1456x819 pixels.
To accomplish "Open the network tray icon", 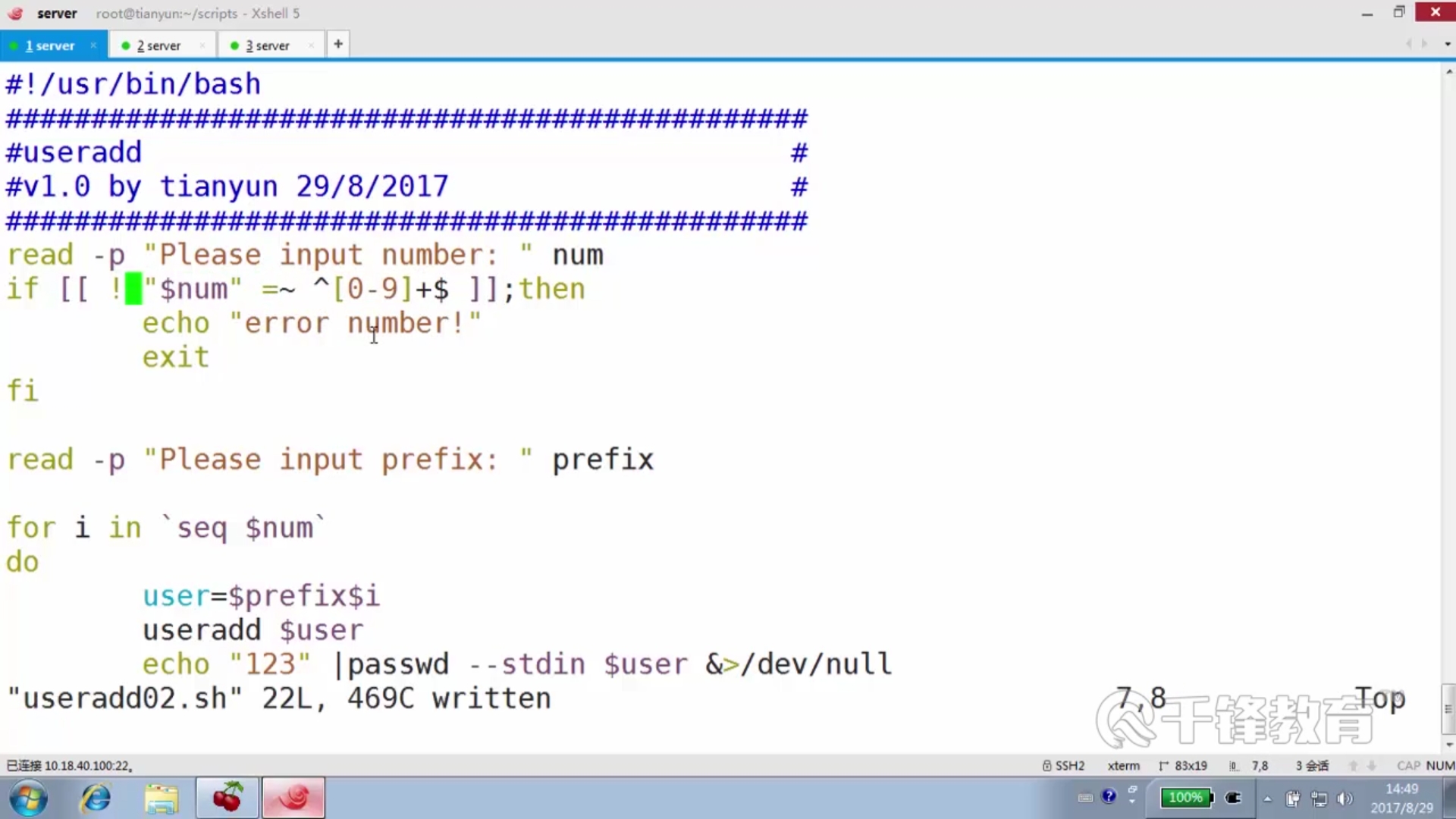I will click(x=1319, y=799).
